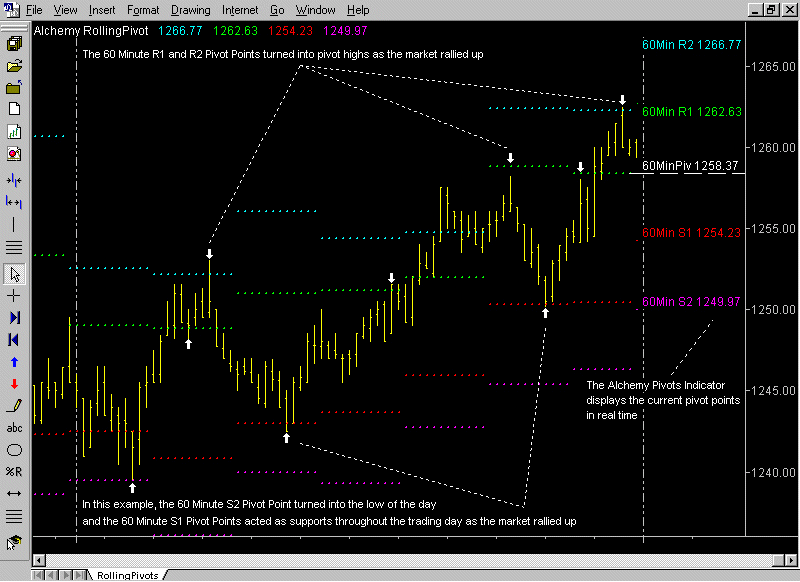Click the chart window icon with bars
This screenshot has height=582, width=800.
[14, 132]
